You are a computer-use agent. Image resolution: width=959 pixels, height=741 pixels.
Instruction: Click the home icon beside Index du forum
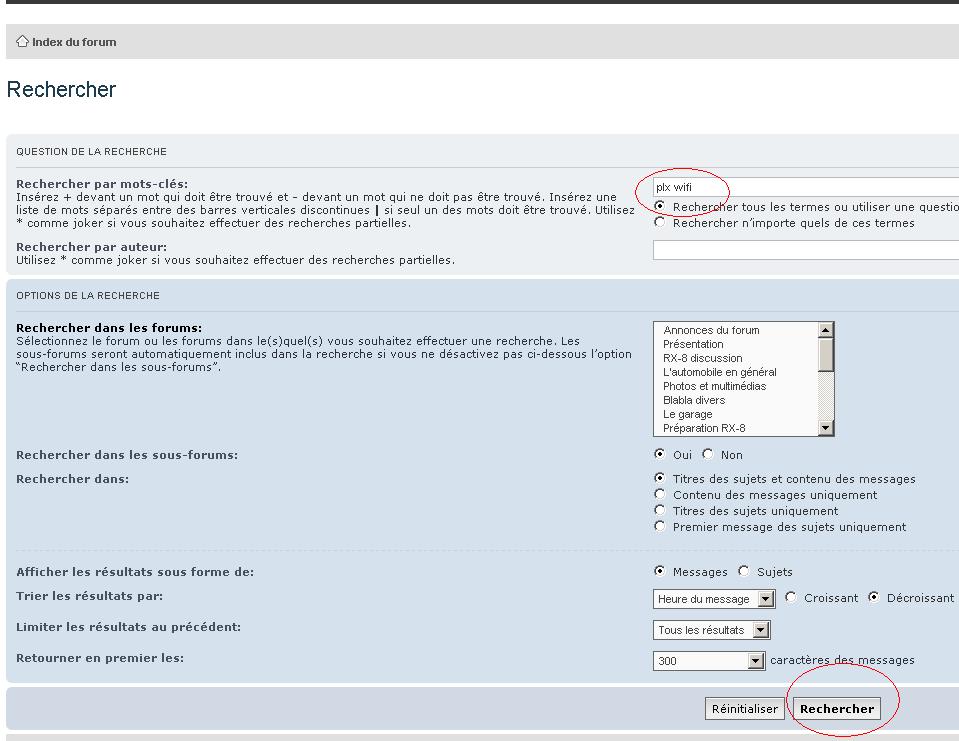pos(22,42)
